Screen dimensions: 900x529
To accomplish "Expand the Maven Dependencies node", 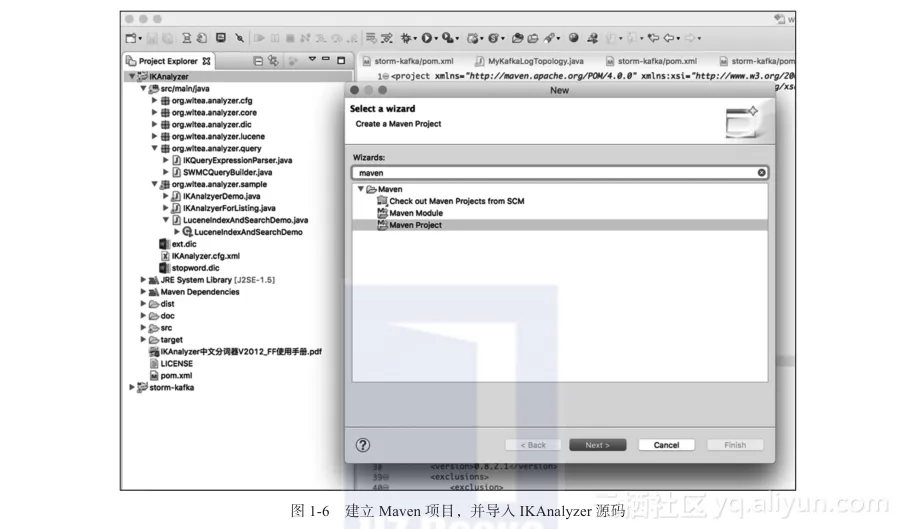I will (143, 291).
